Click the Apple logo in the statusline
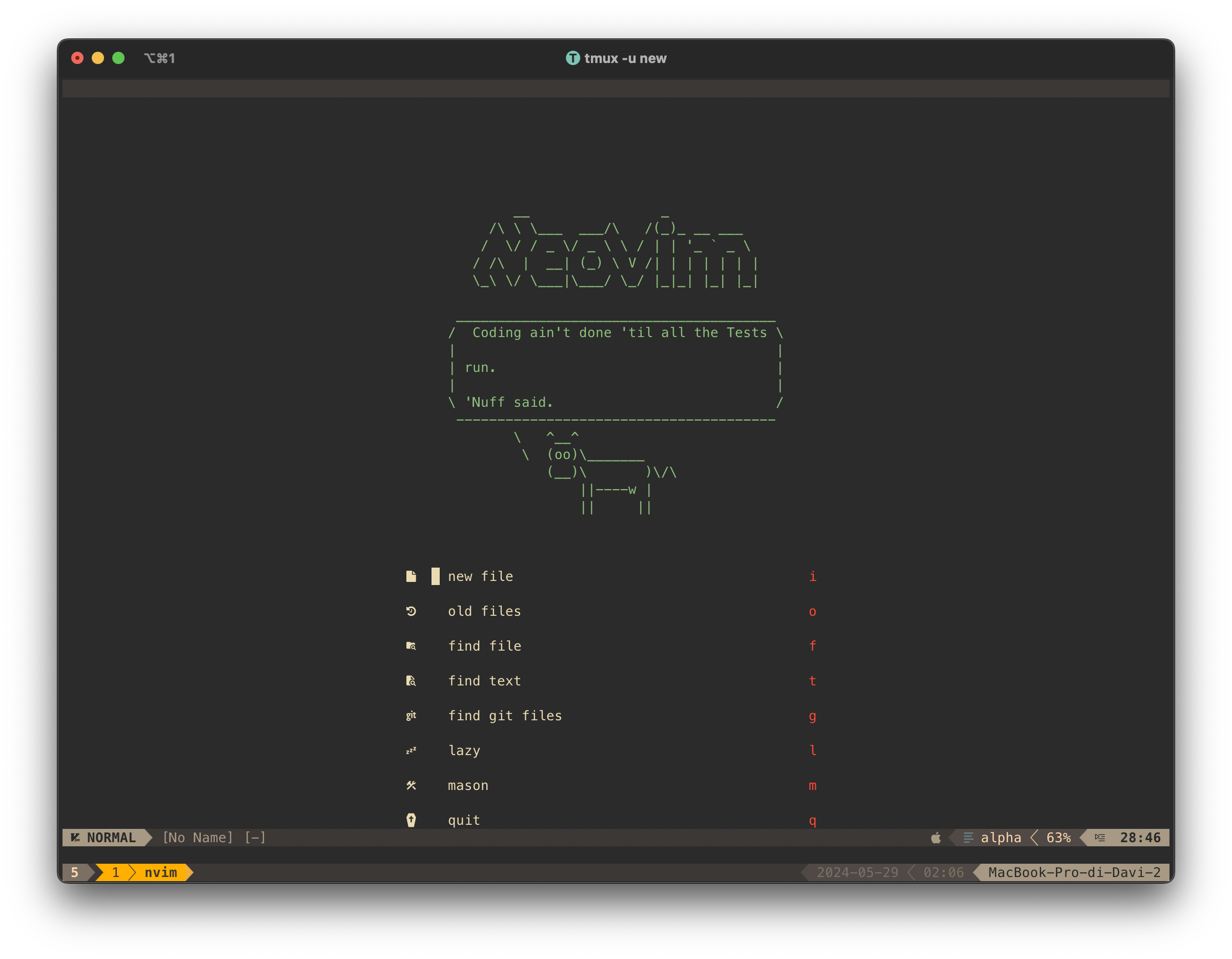 936,838
